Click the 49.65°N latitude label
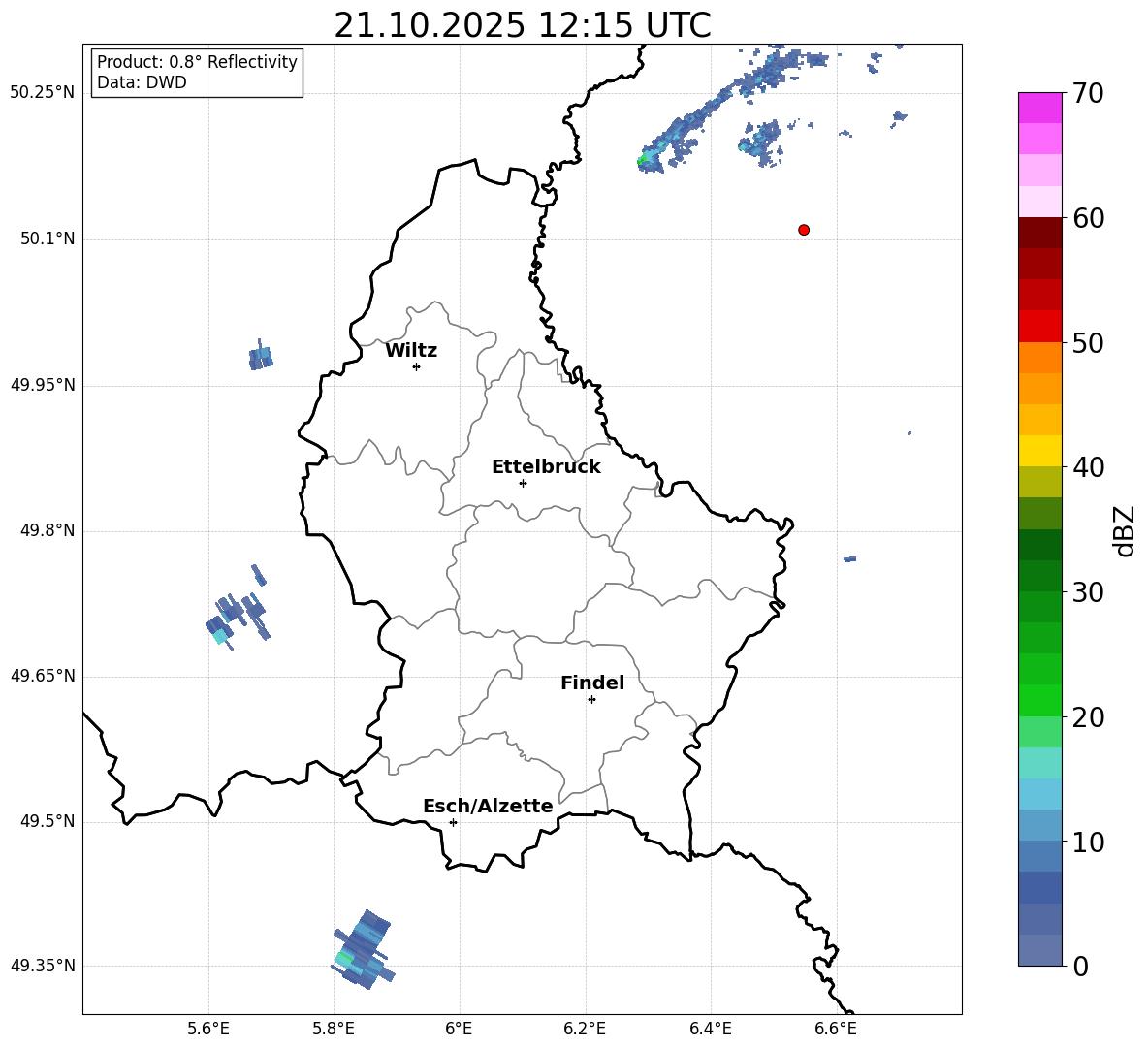This screenshot has height=1048, width=1148. pyautogui.click(x=43, y=676)
